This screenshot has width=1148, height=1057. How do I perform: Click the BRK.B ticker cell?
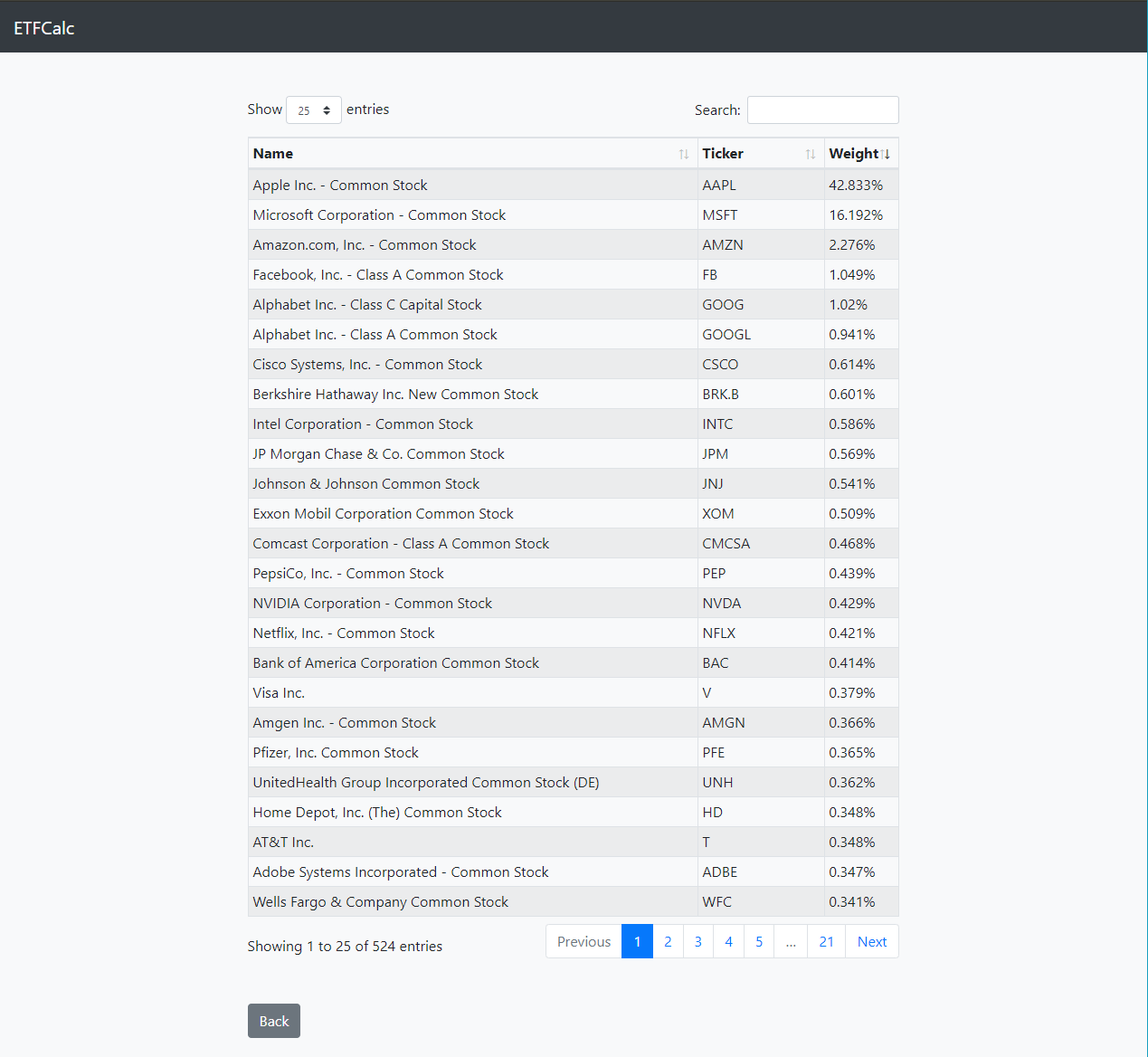point(761,394)
